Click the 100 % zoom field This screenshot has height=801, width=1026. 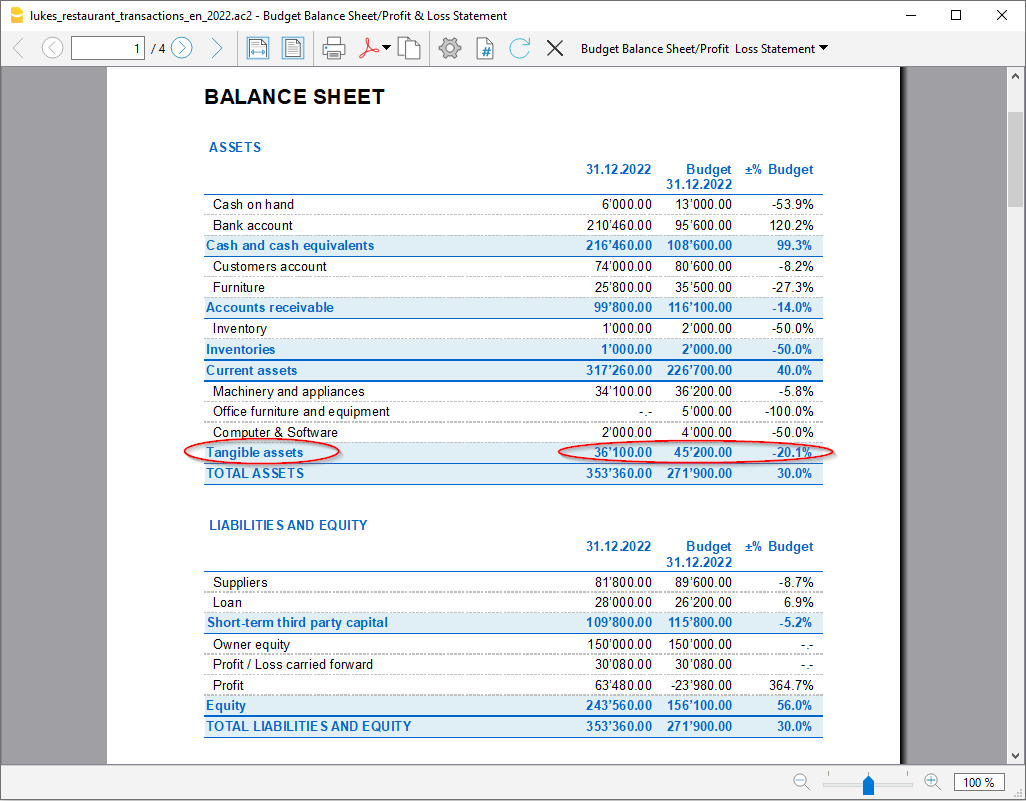click(x=979, y=782)
